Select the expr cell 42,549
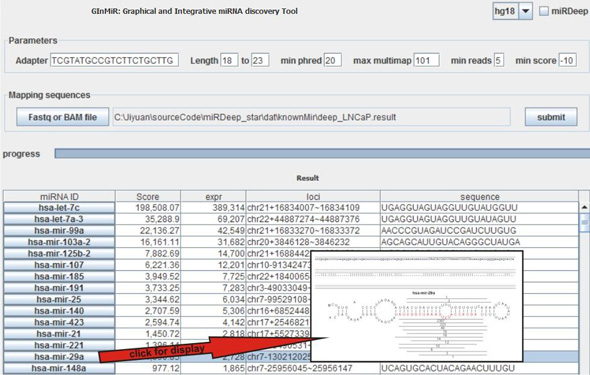The image size is (590, 375). pos(213,231)
